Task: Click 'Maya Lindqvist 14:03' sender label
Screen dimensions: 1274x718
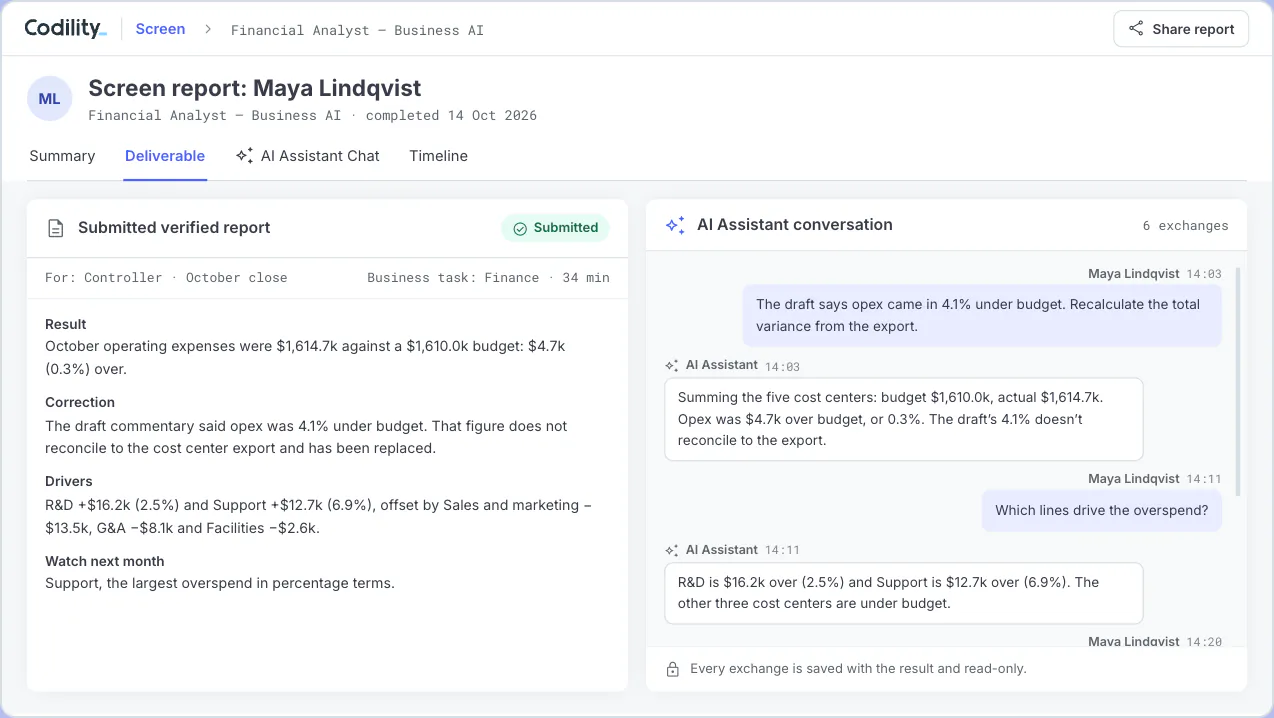Action: (x=1155, y=274)
